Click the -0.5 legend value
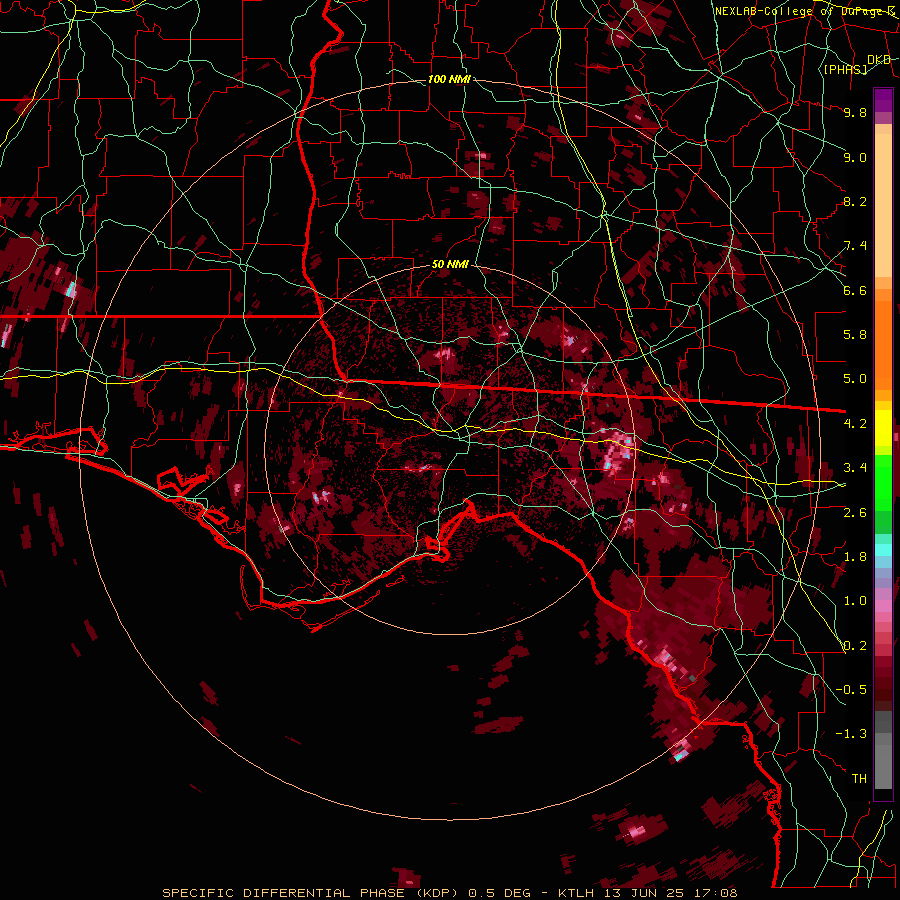Viewport: 900px width, 900px height. click(x=851, y=690)
